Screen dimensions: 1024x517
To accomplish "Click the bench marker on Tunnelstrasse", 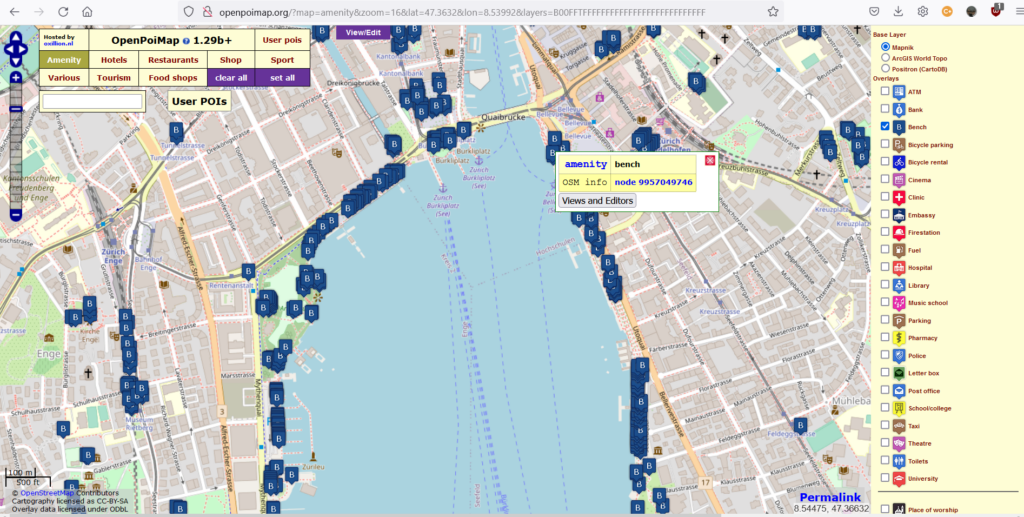I will click(x=176, y=133).
